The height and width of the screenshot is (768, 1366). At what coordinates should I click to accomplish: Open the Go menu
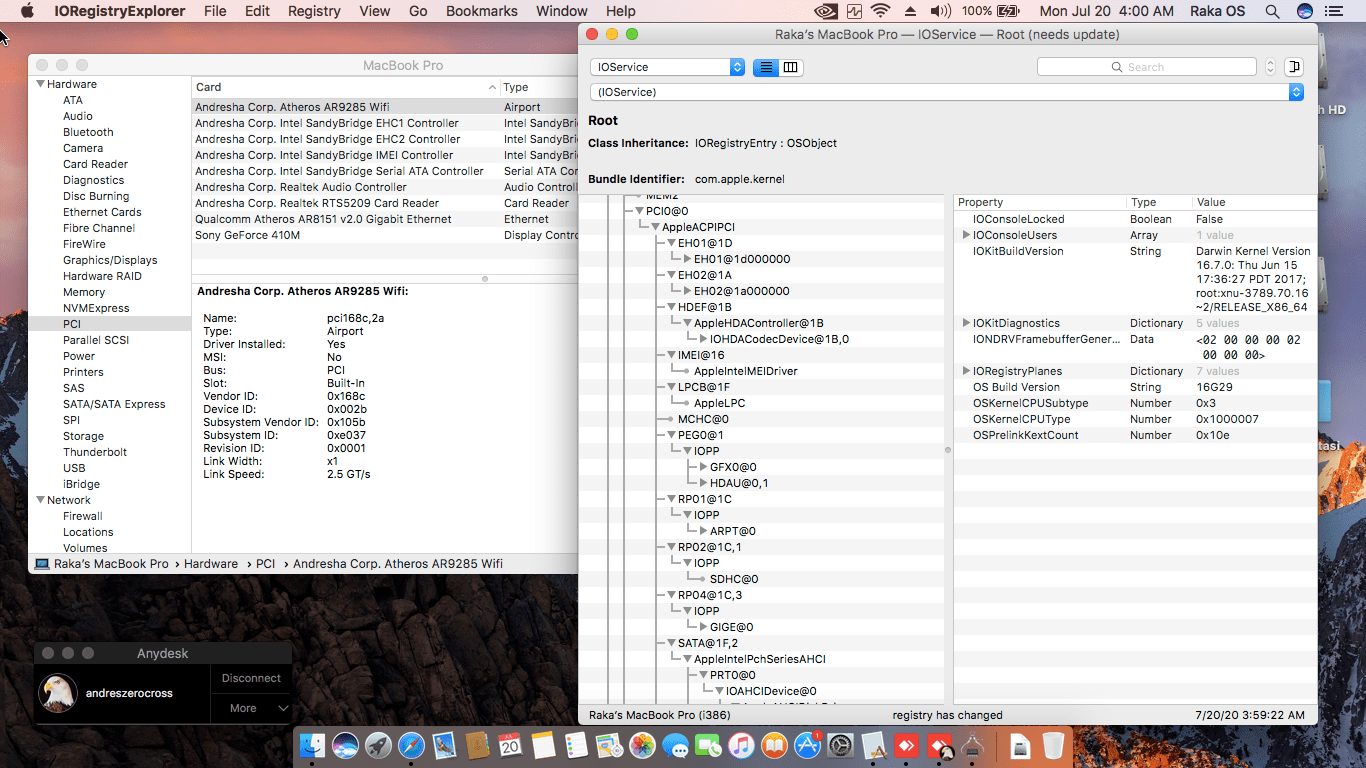[418, 11]
